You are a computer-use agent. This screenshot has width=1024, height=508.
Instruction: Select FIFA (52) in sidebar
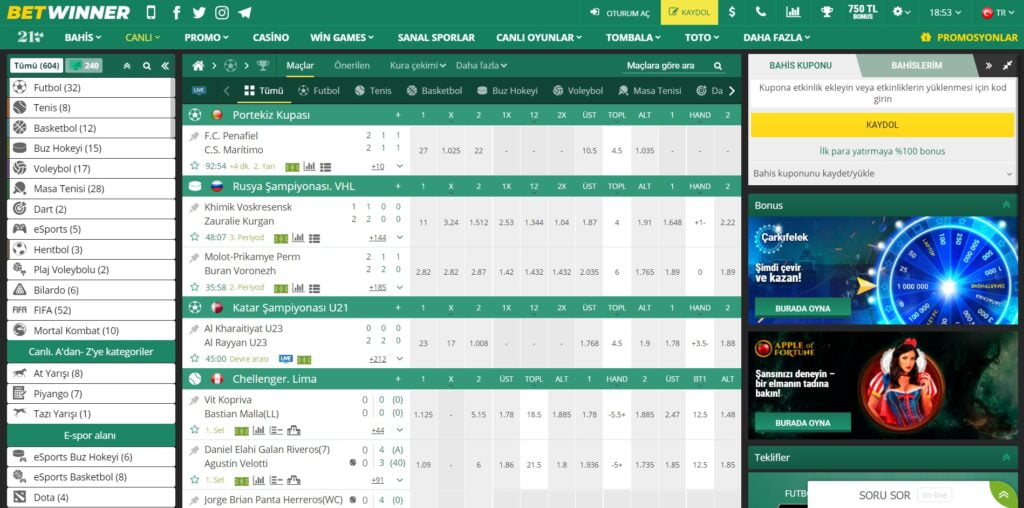coord(91,310)
